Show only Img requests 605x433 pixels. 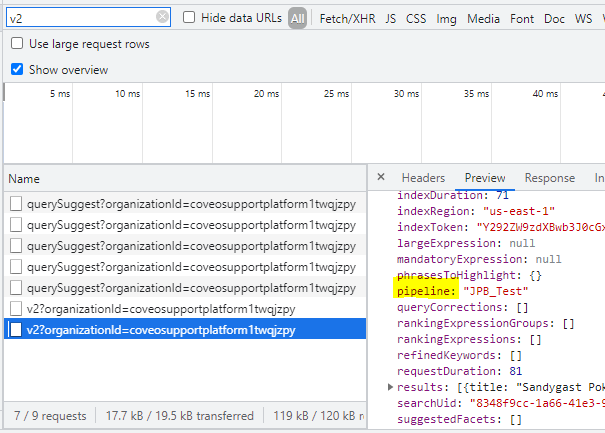tap(446, 18)
